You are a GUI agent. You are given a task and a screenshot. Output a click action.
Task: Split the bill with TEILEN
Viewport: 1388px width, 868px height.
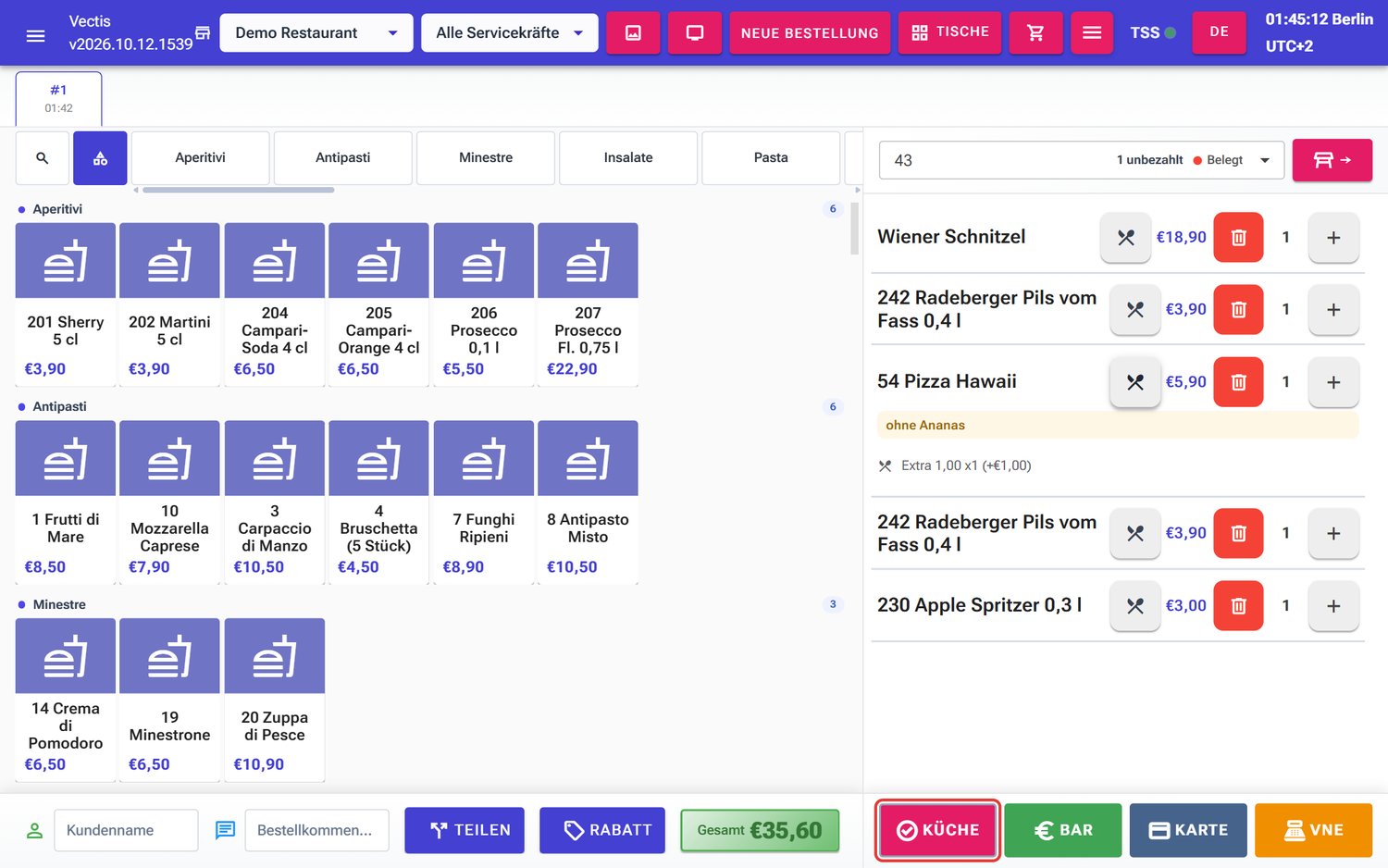[x=465, y=830]
